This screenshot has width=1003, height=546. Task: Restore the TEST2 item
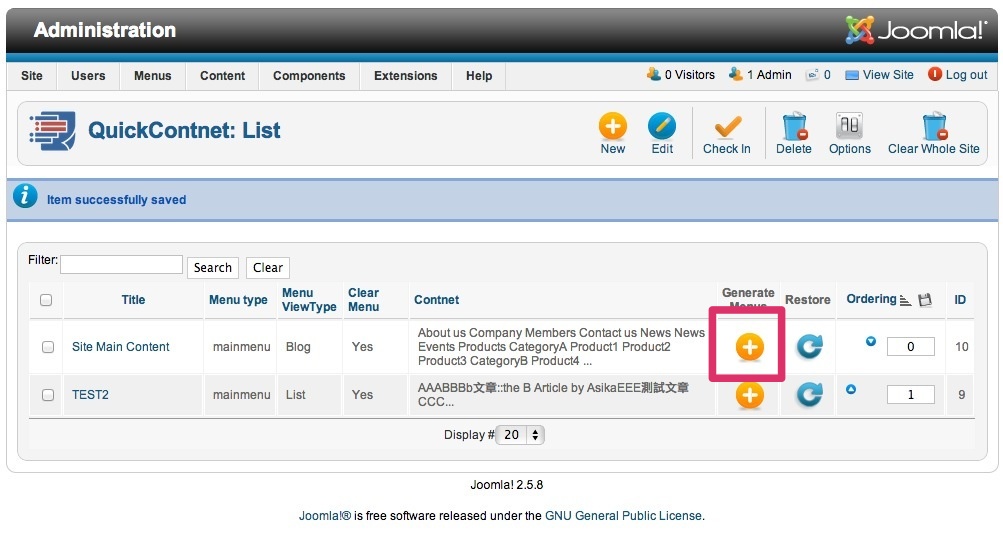(809, 395)
